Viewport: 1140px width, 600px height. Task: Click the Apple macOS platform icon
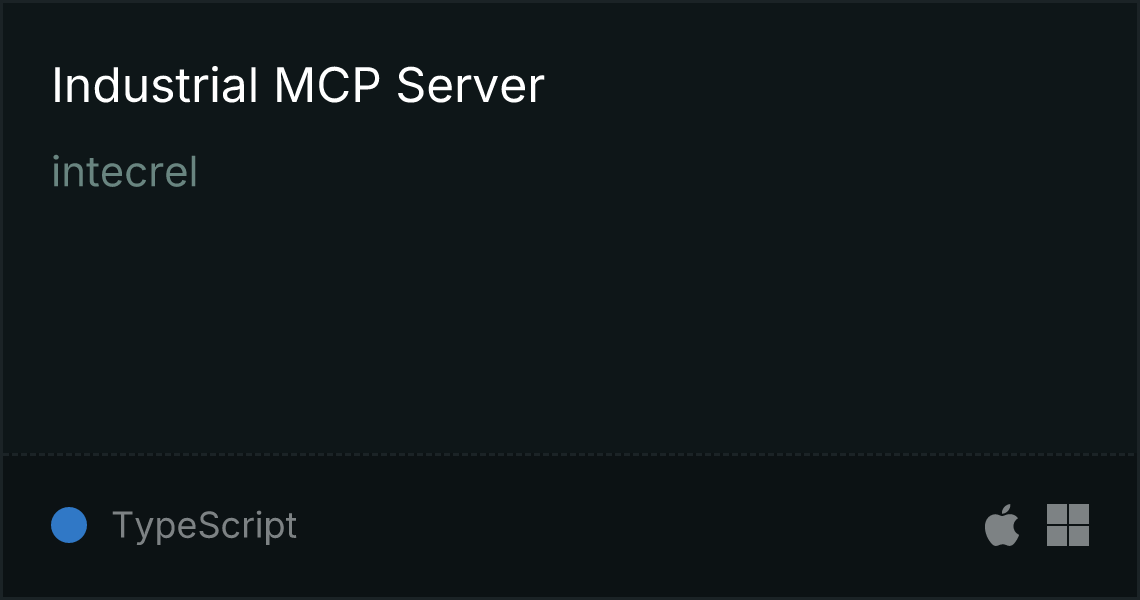tap(1002, 524)
